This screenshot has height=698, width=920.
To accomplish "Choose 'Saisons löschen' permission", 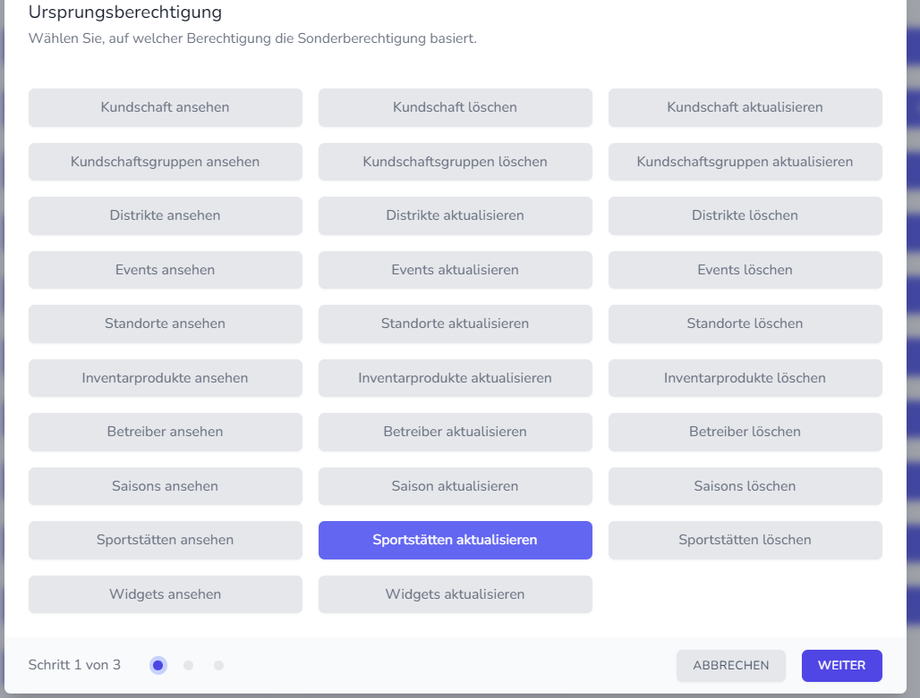I will coord(745,486).
